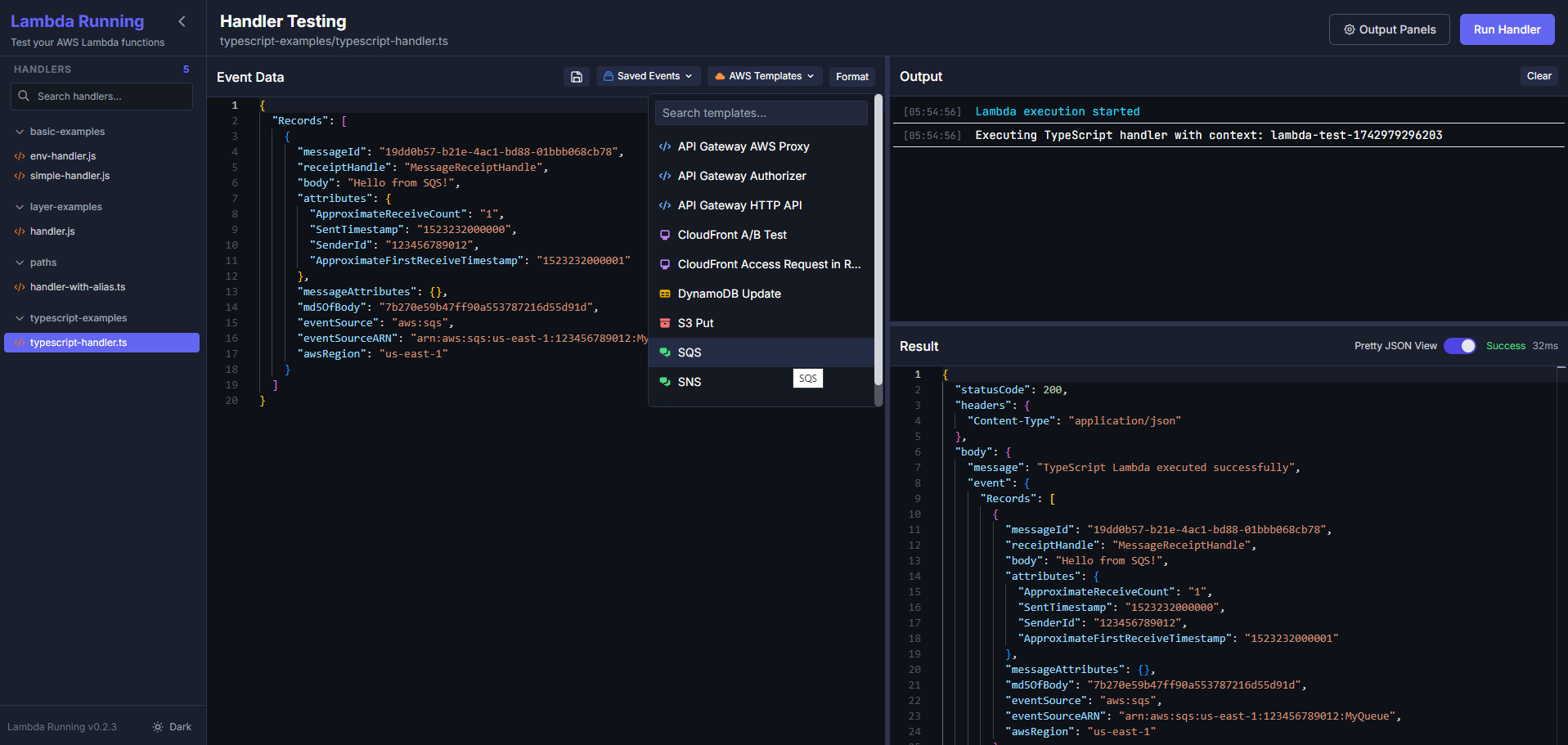The image size is (1568, 745).
Task: Click the typescript-examples/typescript-handler.ts path subtitle
Action: [334, 41]
